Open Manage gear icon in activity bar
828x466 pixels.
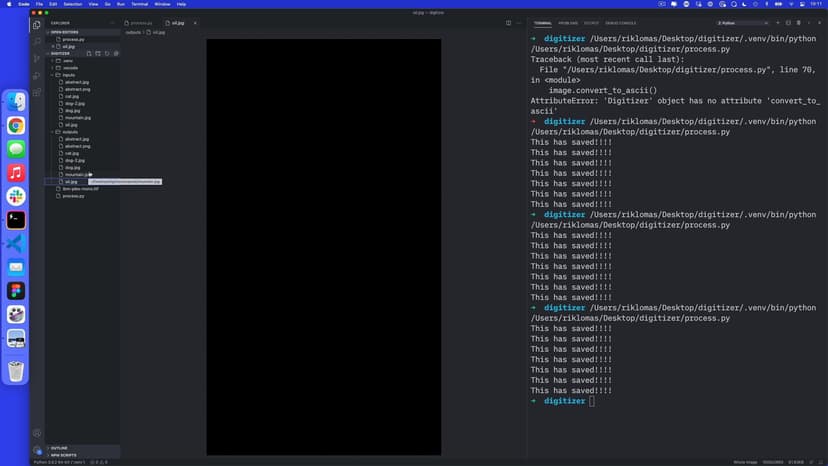[x=37, y=449]
